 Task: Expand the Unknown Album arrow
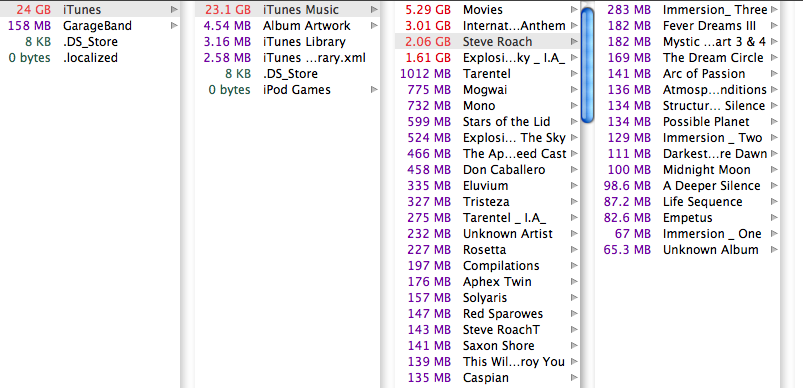coord(774,250)
